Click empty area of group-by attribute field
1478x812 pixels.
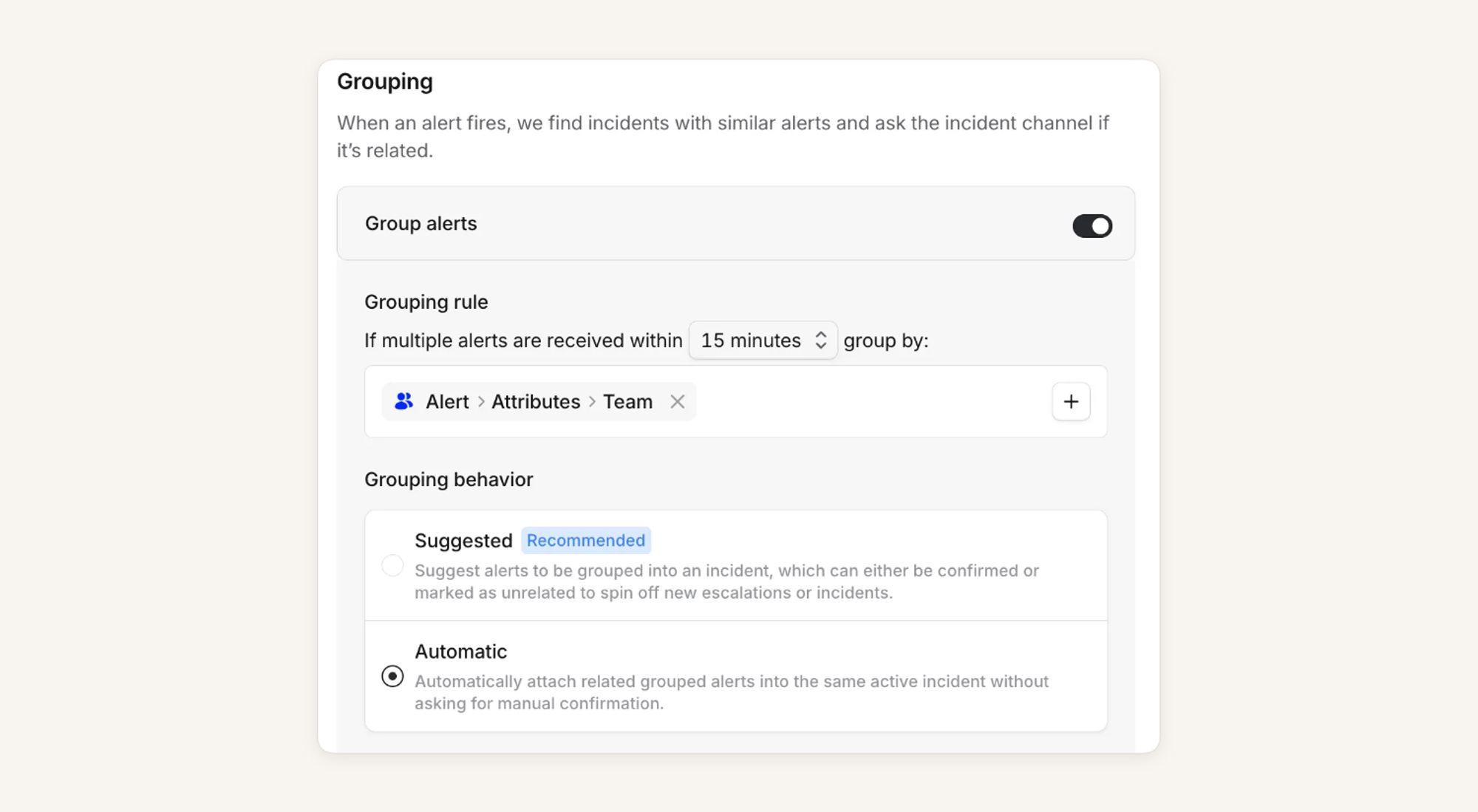click(872, 401)
